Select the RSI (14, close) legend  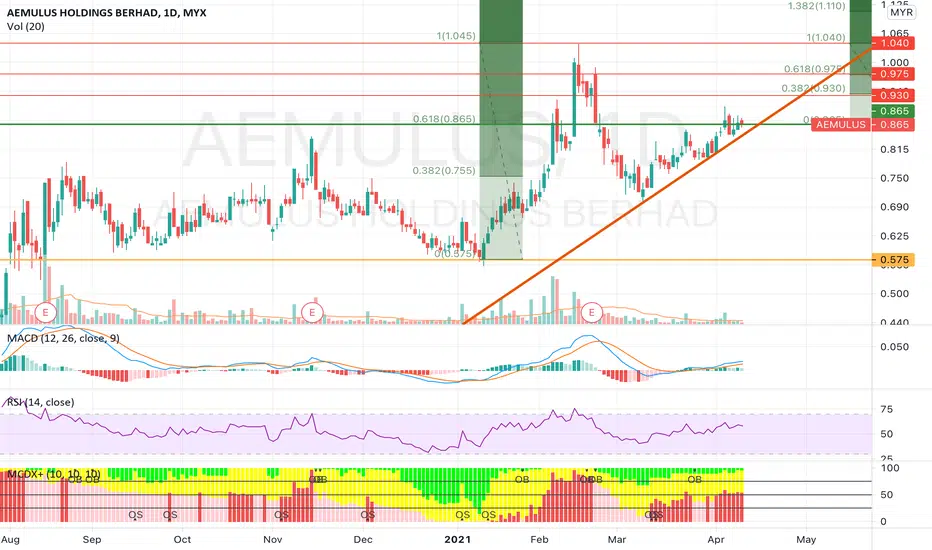click(40, 402)
